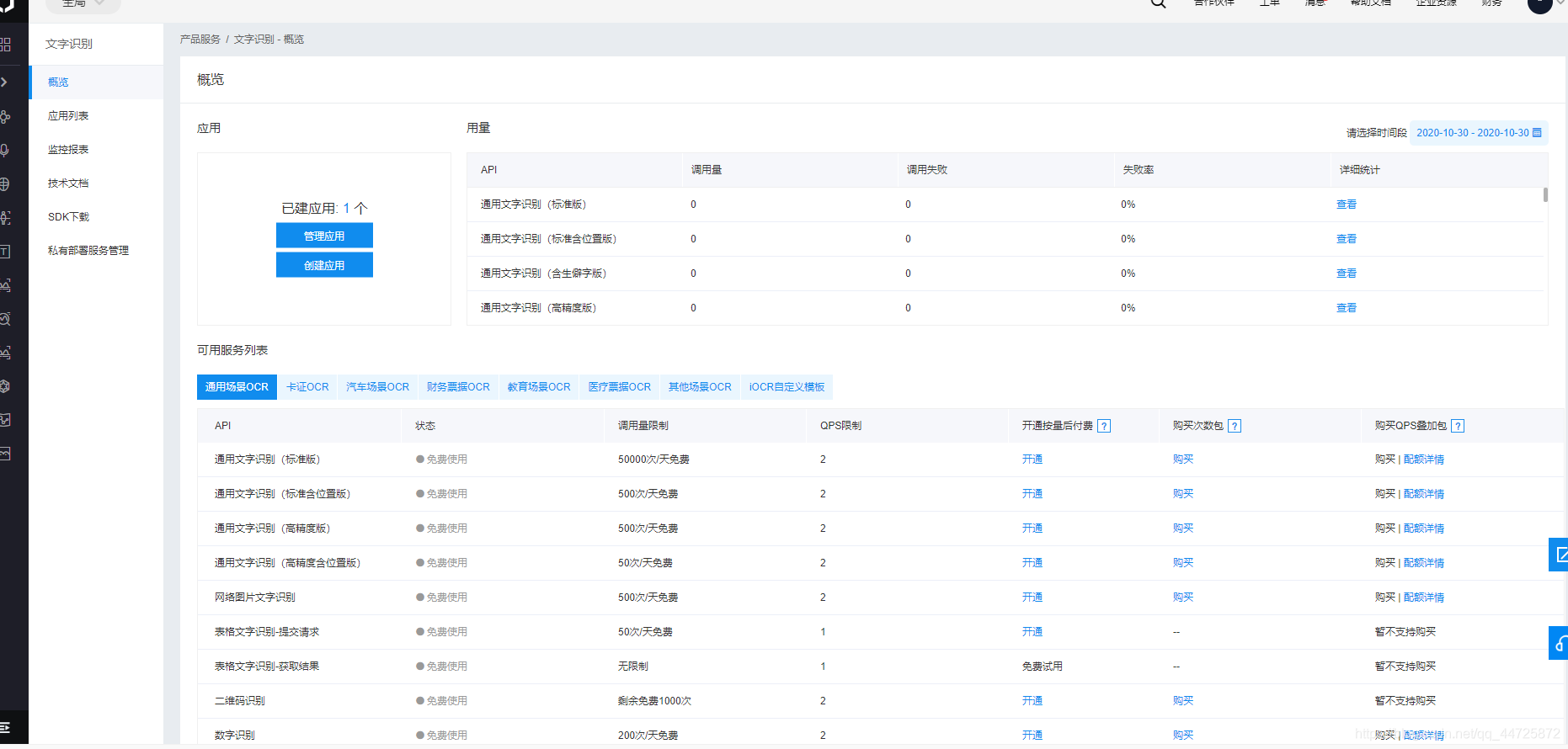This screenshot has width=1568, height=749.
Task: Open the product grid icon in dark sidebar
Action: 5,44
